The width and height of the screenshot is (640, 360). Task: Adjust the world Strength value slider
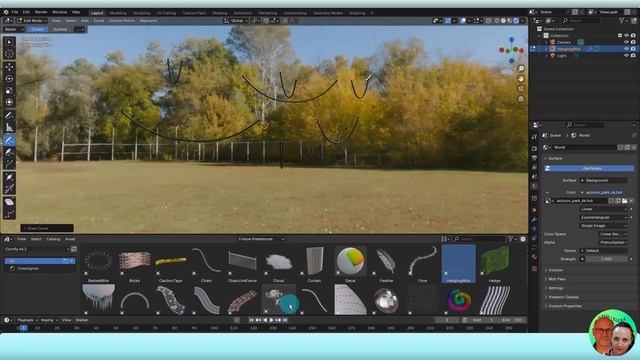606,259
